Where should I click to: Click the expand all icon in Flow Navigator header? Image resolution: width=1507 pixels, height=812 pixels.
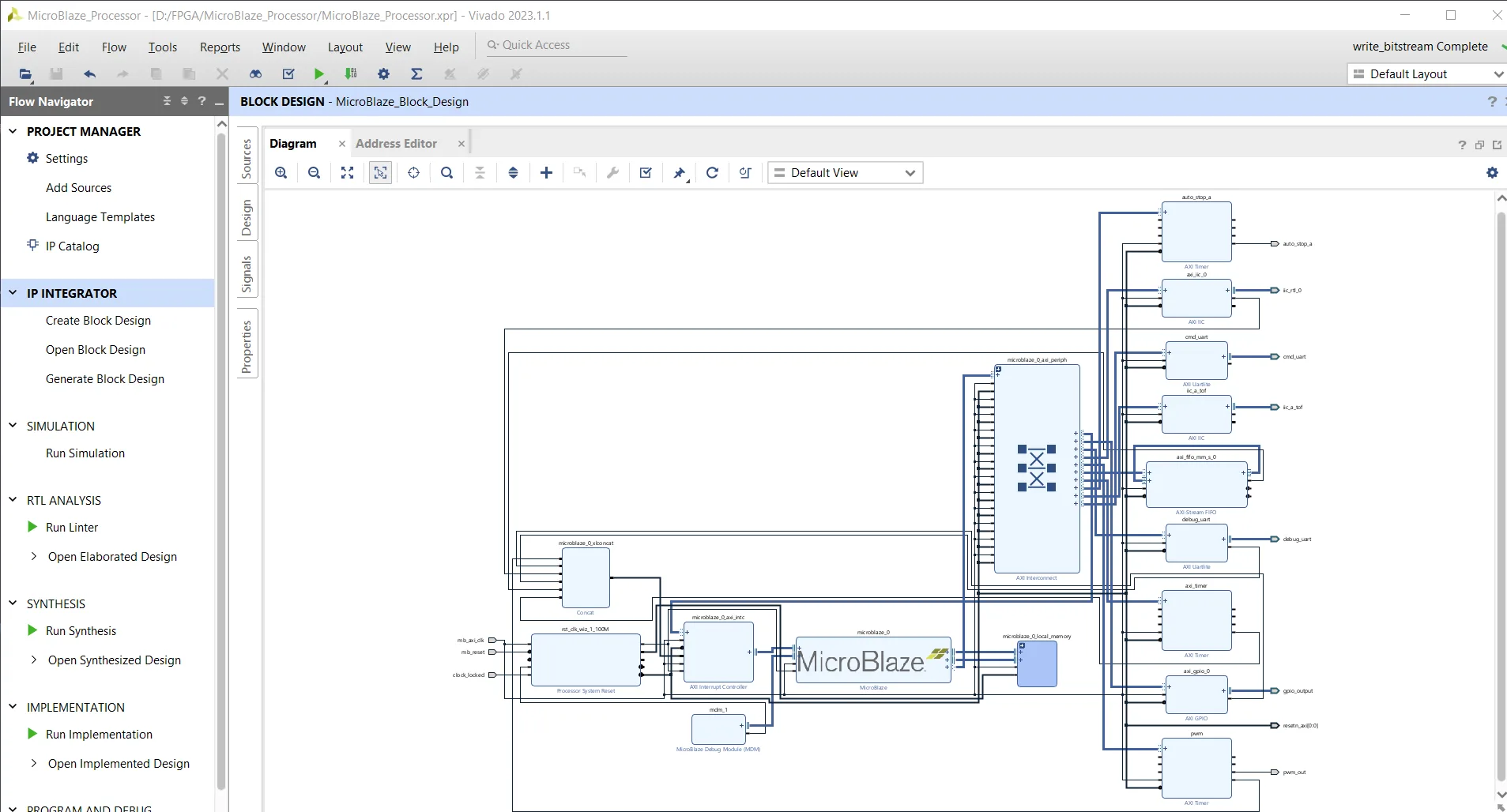pyautogui.click(x=184, y=101)
